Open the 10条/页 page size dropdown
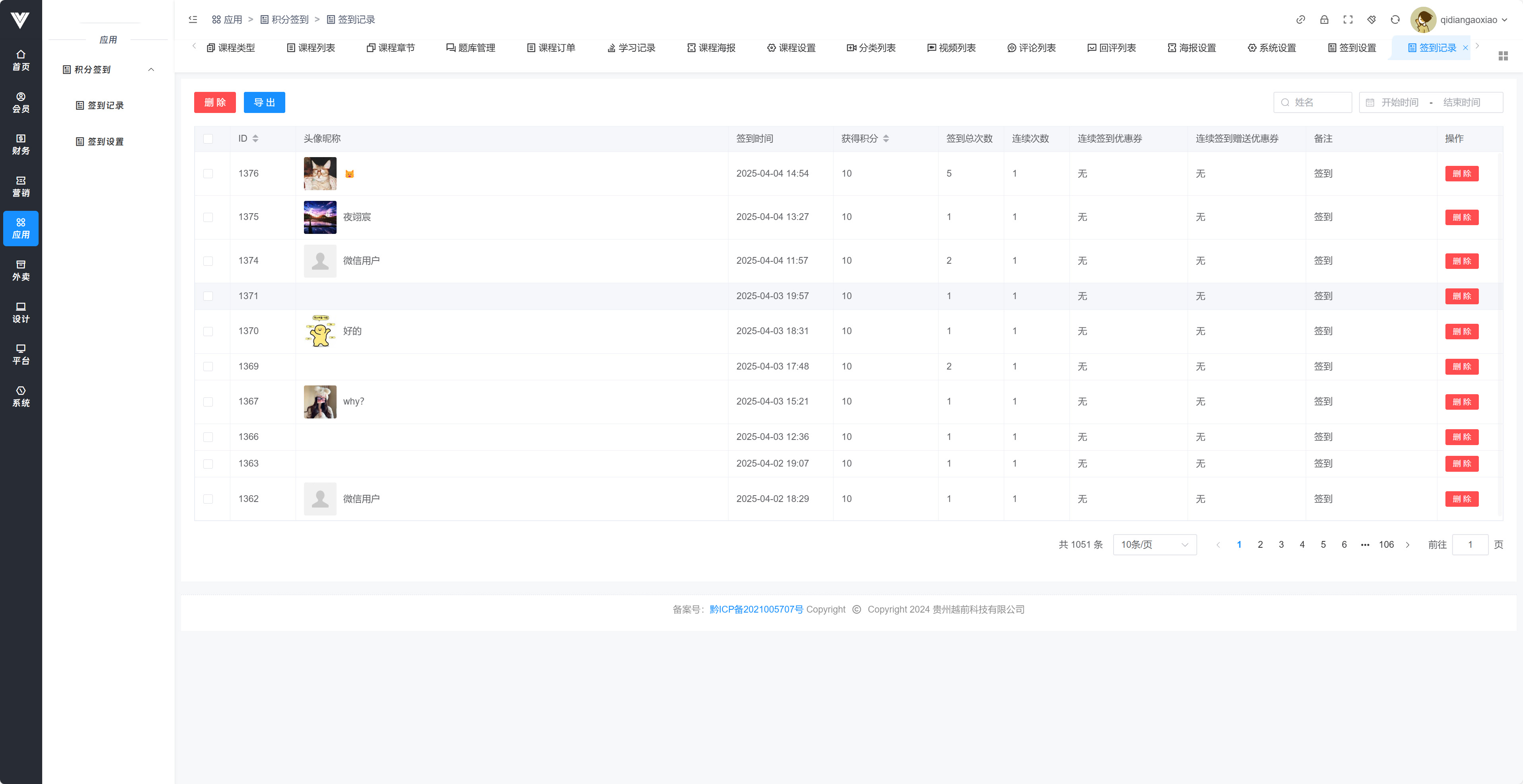Image resolution: width=1523 pixels, height=784 pixels. coord(1154,545)
